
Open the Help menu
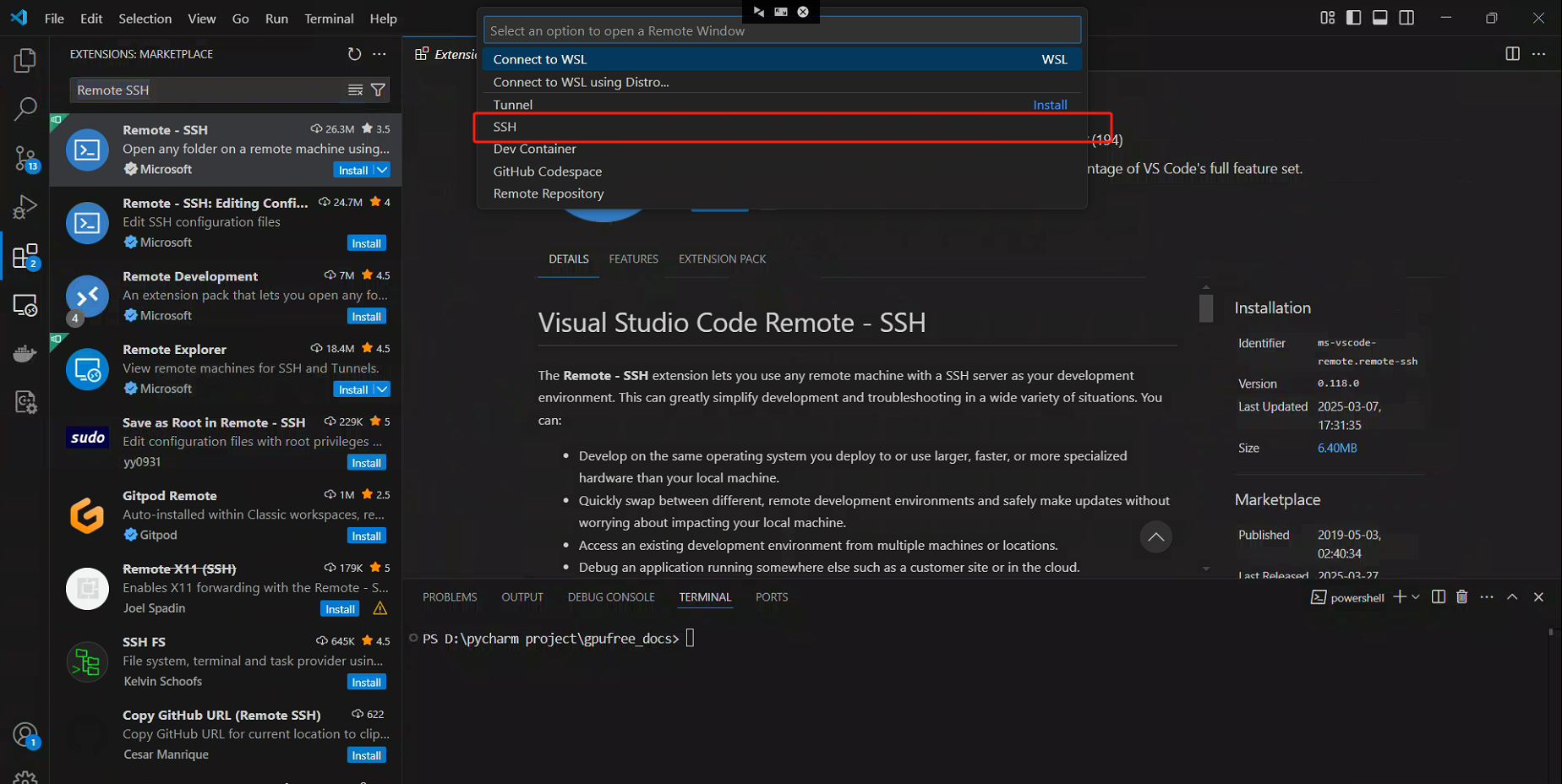[383, 19]
